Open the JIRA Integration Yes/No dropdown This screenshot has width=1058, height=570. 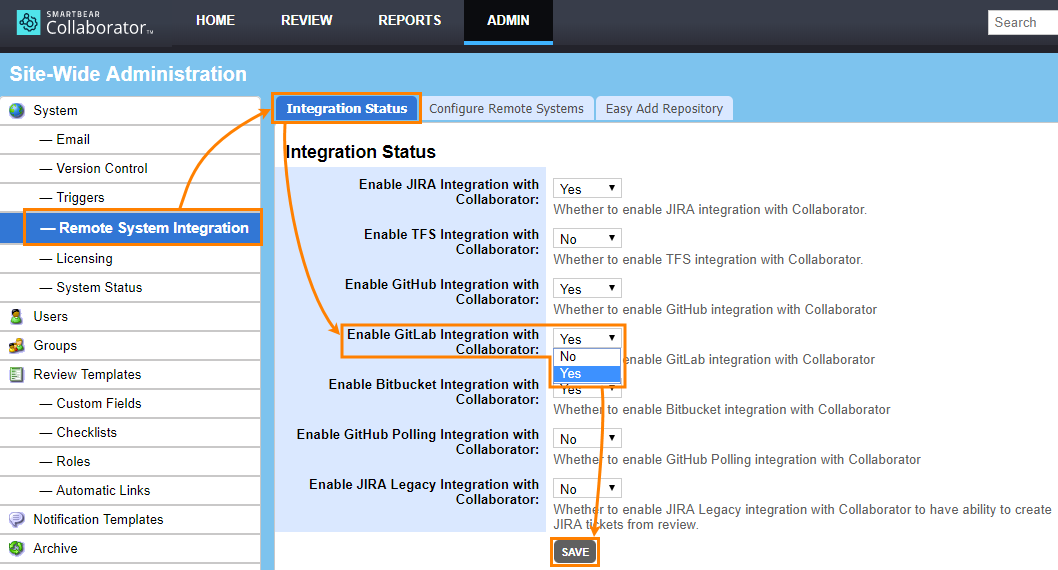pos(587,189)
